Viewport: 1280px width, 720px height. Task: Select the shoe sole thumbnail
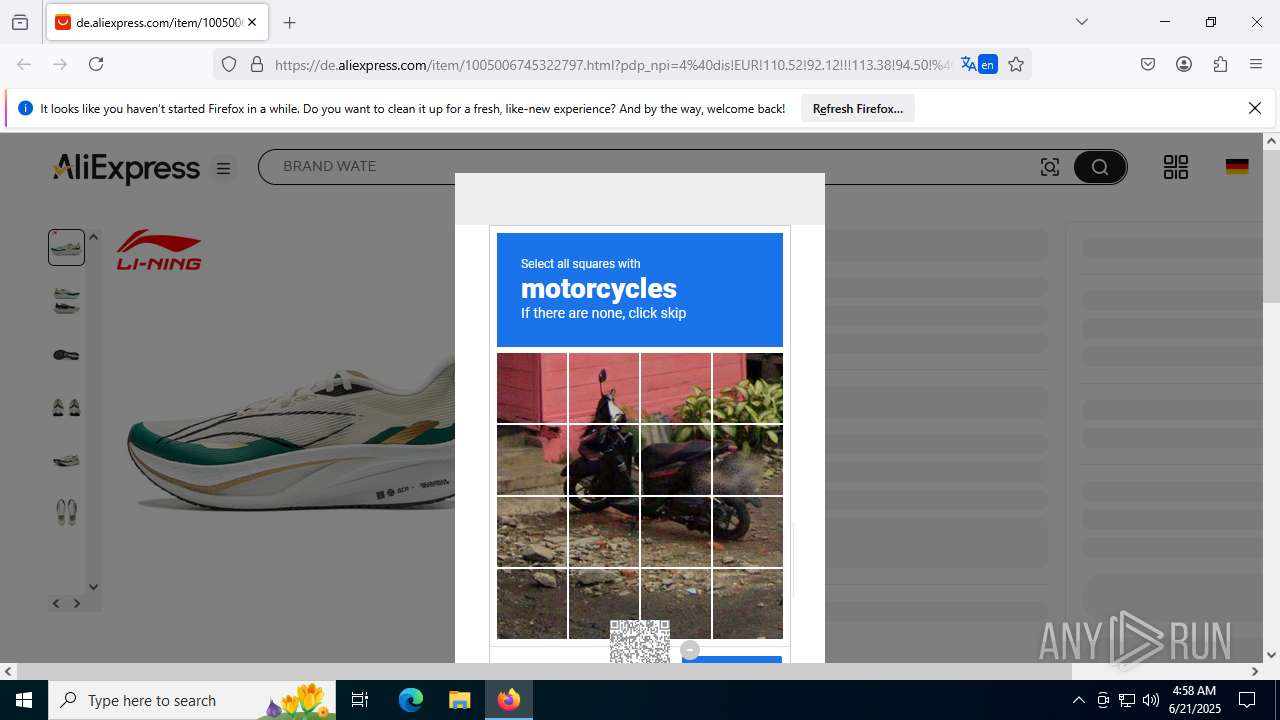point(67,355)
